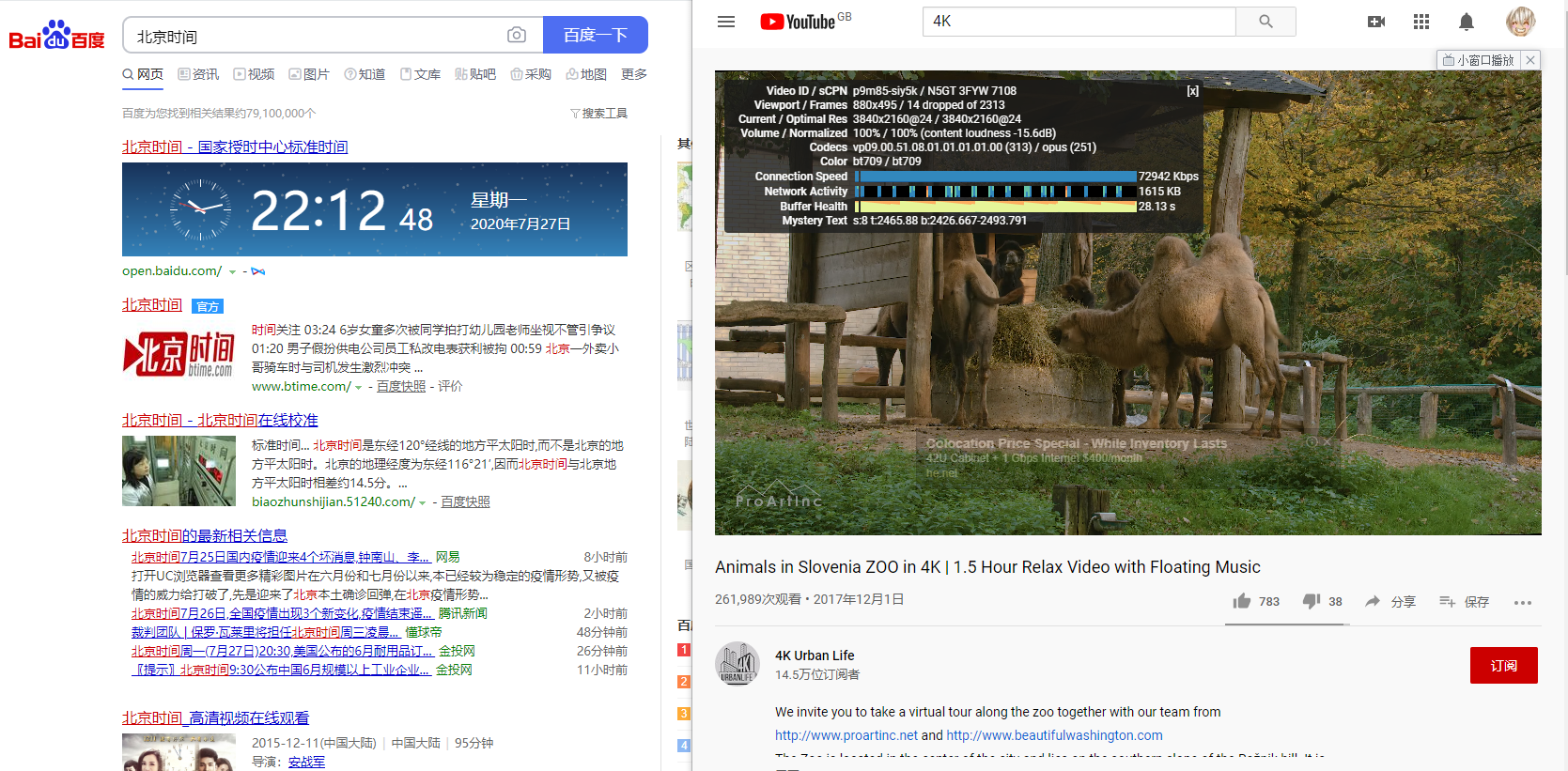The height and width of the screenshot is (771, 1568).
Task: Click thumbnail of the 在线校准 result
Action: pyautogui.click(x=179, y=471)
